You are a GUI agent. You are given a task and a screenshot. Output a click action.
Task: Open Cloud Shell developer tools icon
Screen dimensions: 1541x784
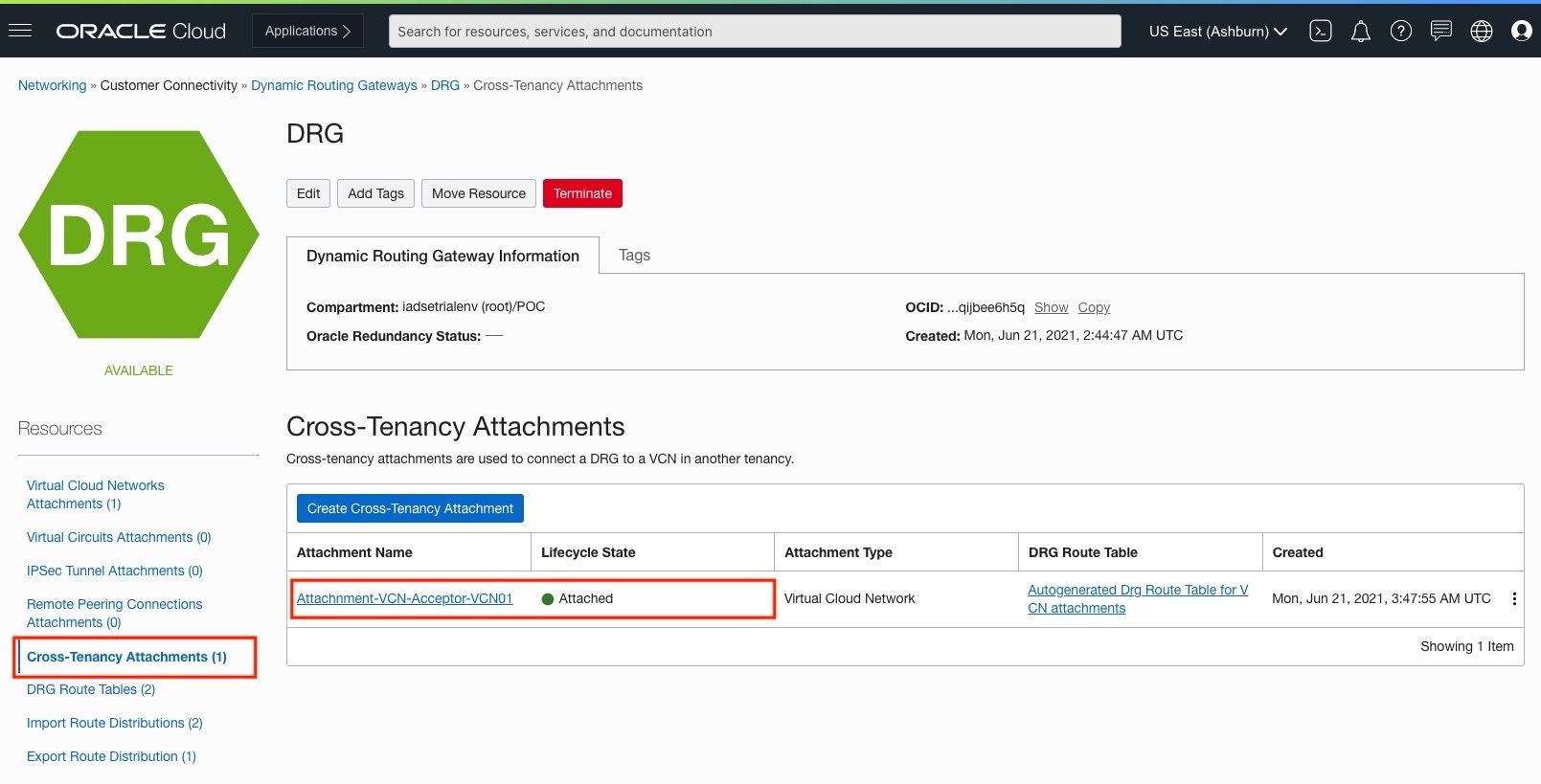(1321, 31)
